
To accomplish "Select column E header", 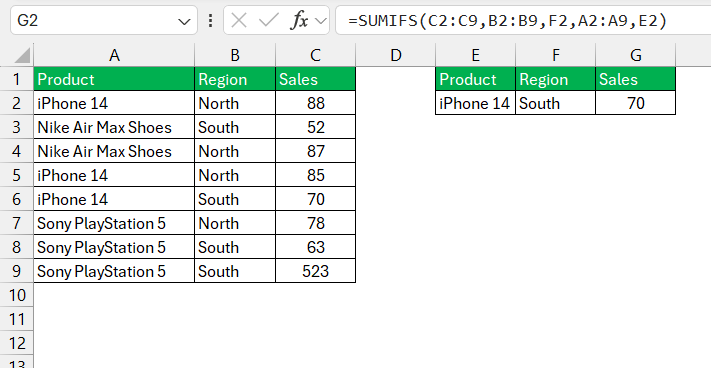I will point(475,55).
